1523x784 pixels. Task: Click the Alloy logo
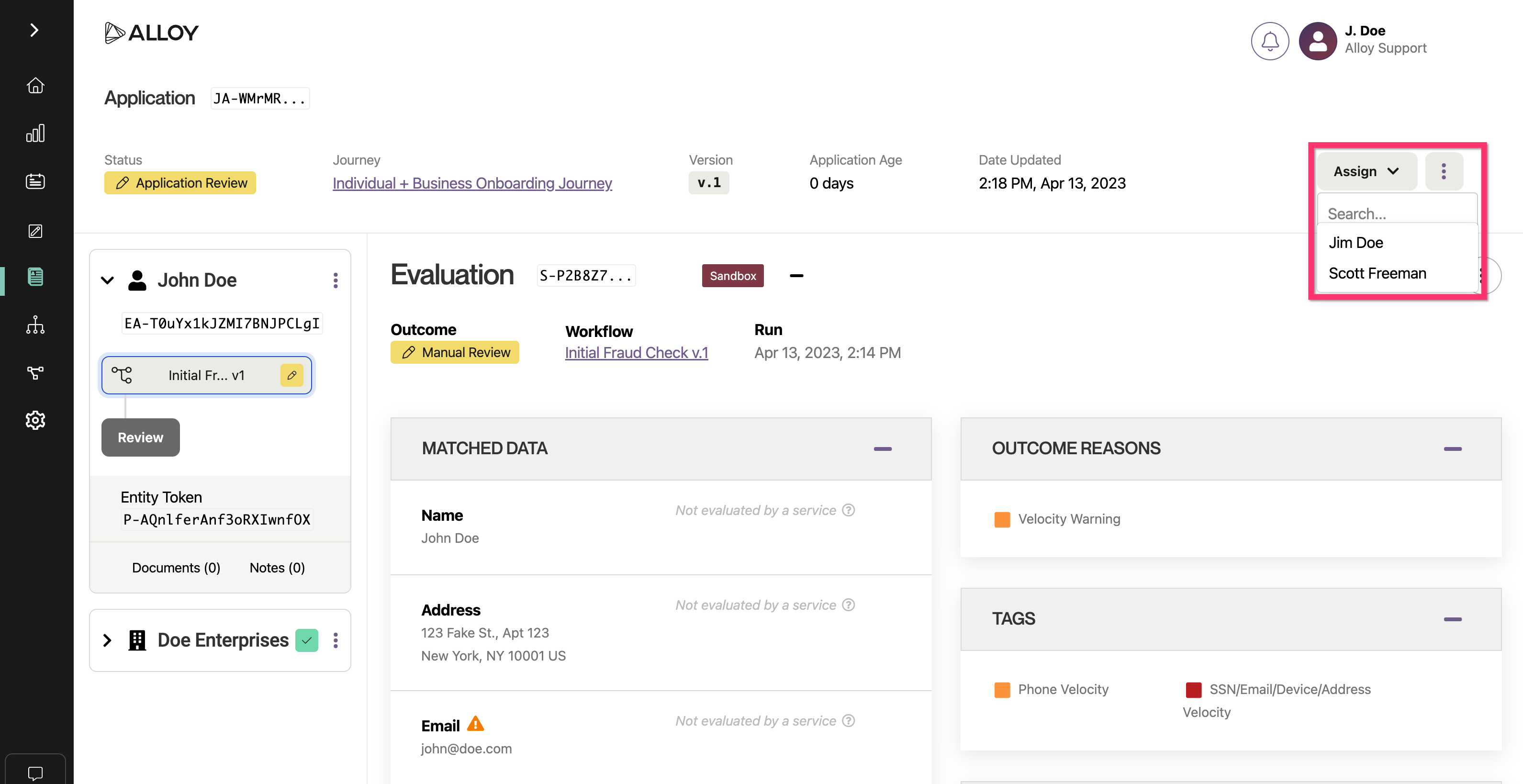click(x=151, y=33)
